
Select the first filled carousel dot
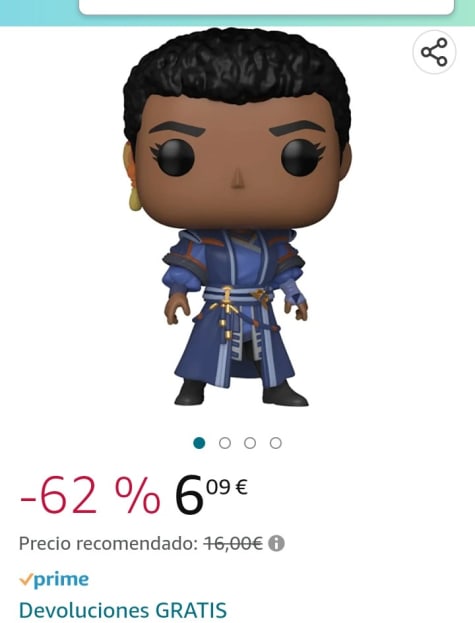(x=199, y=443)
